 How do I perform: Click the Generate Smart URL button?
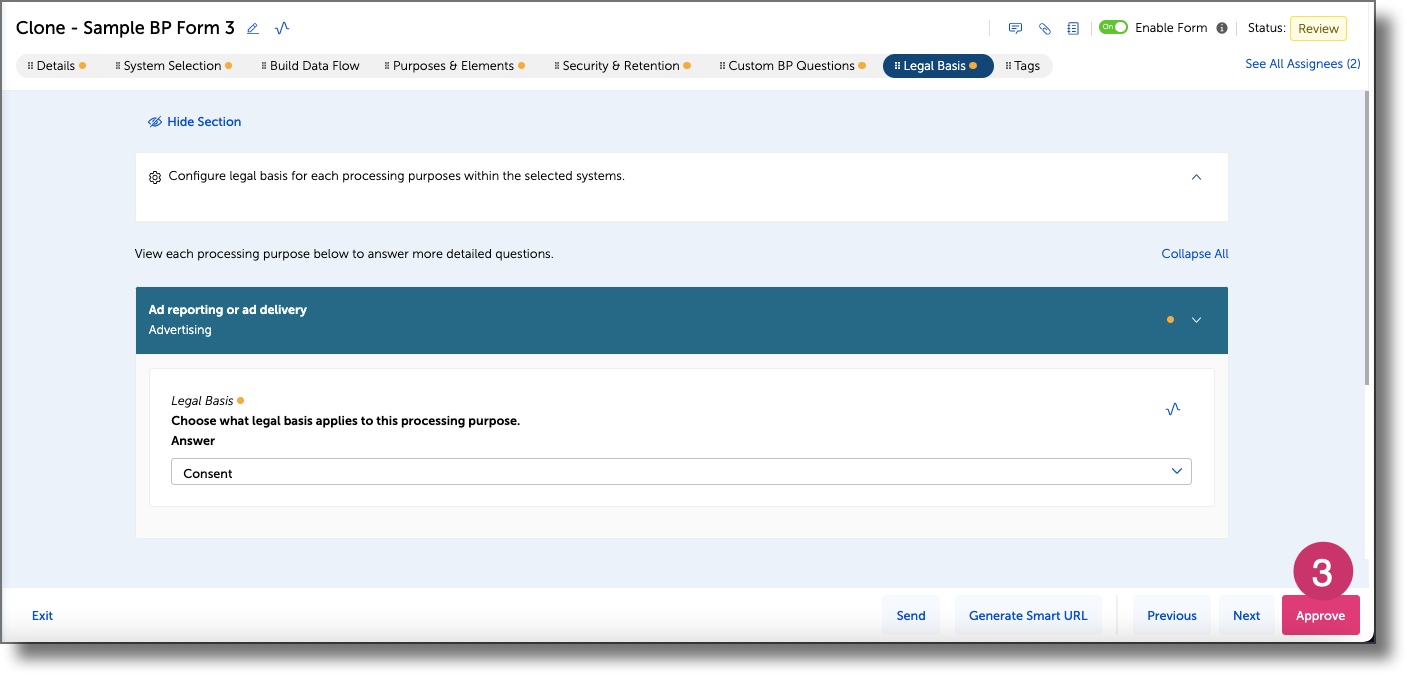(1028, 615)
